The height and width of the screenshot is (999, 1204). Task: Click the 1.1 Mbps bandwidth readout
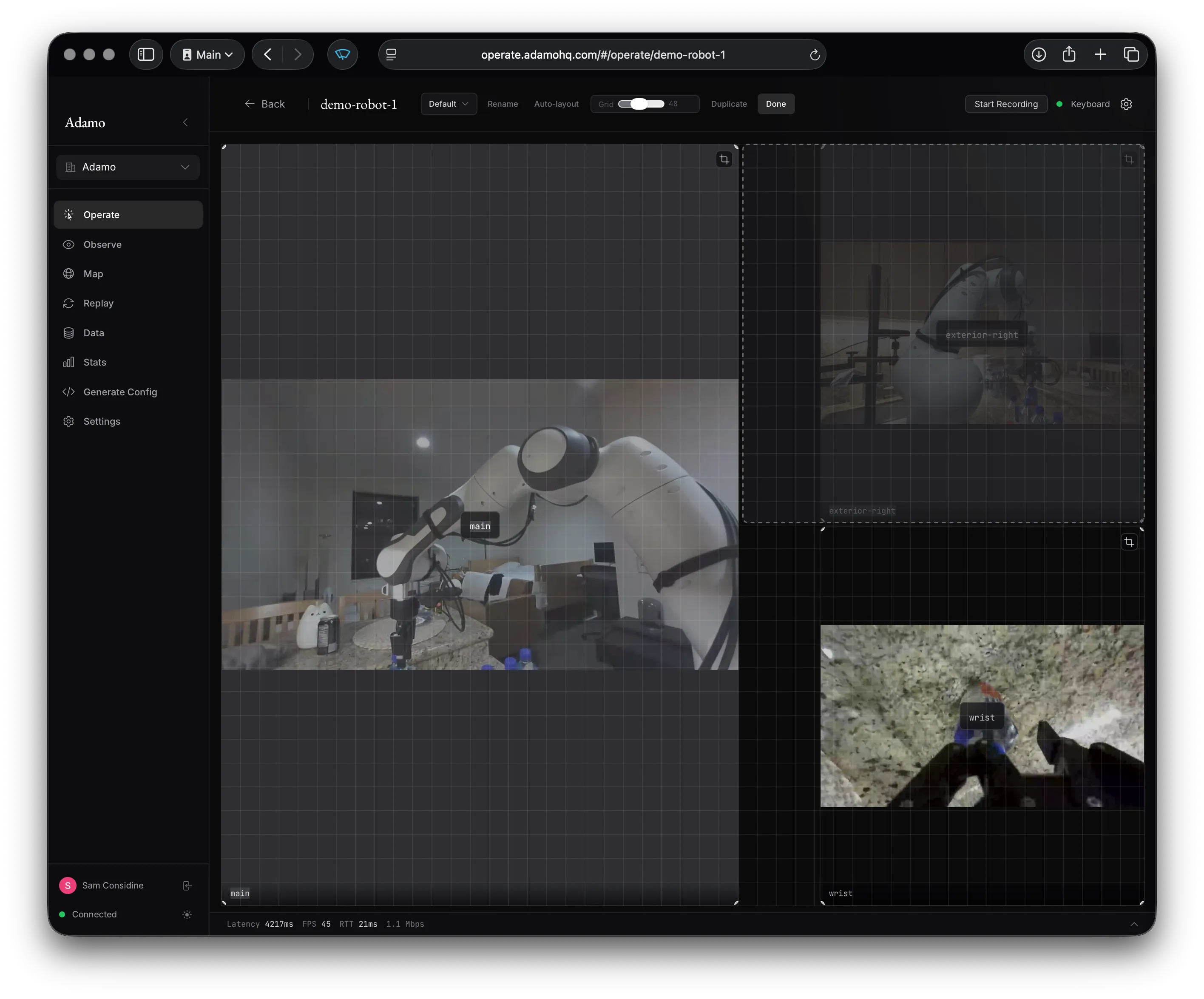[405, 924]
